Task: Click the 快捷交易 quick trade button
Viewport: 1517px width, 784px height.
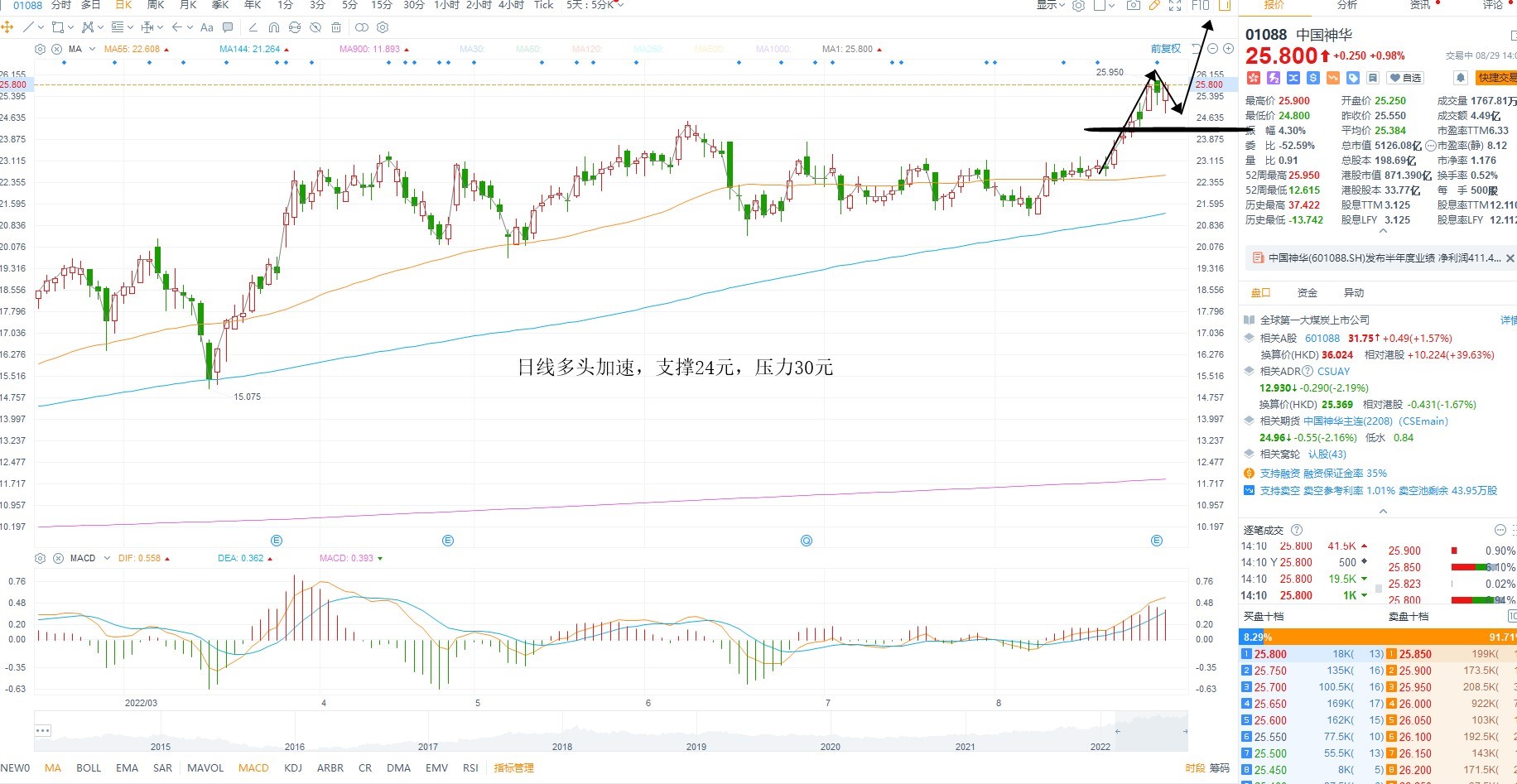Action: (x=1496, y=78)
